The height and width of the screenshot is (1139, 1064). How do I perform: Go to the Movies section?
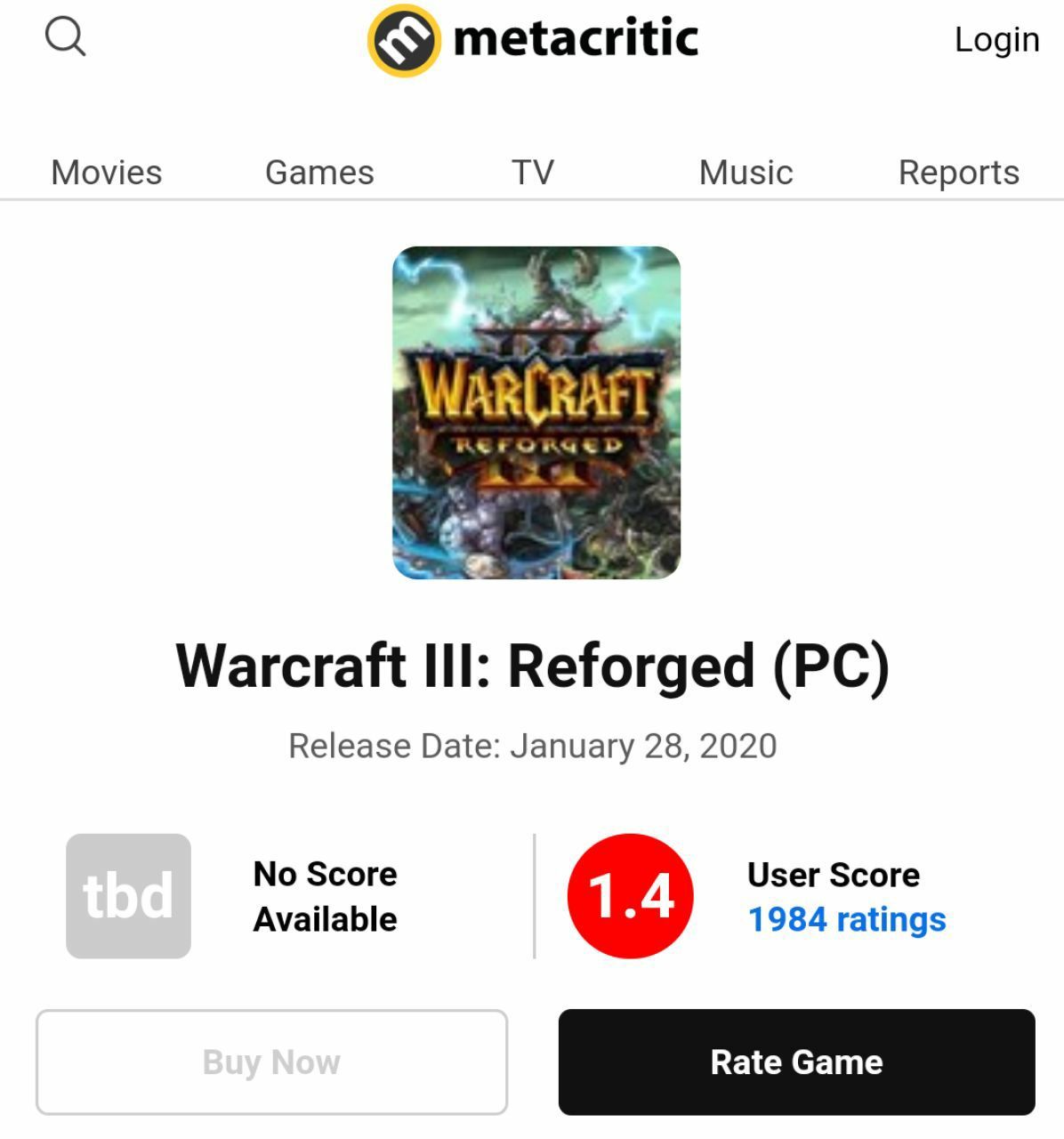tap(107, 172)
